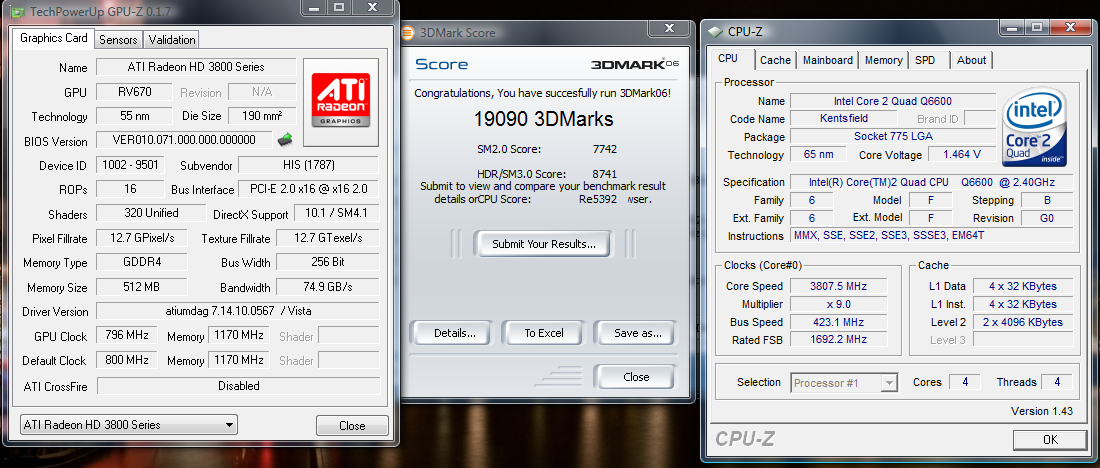This screenshot has height=468, width=1100.
Task: Click the CPU-Z title bar app icon
Action: pyautogui.click(x=715, y=31)
